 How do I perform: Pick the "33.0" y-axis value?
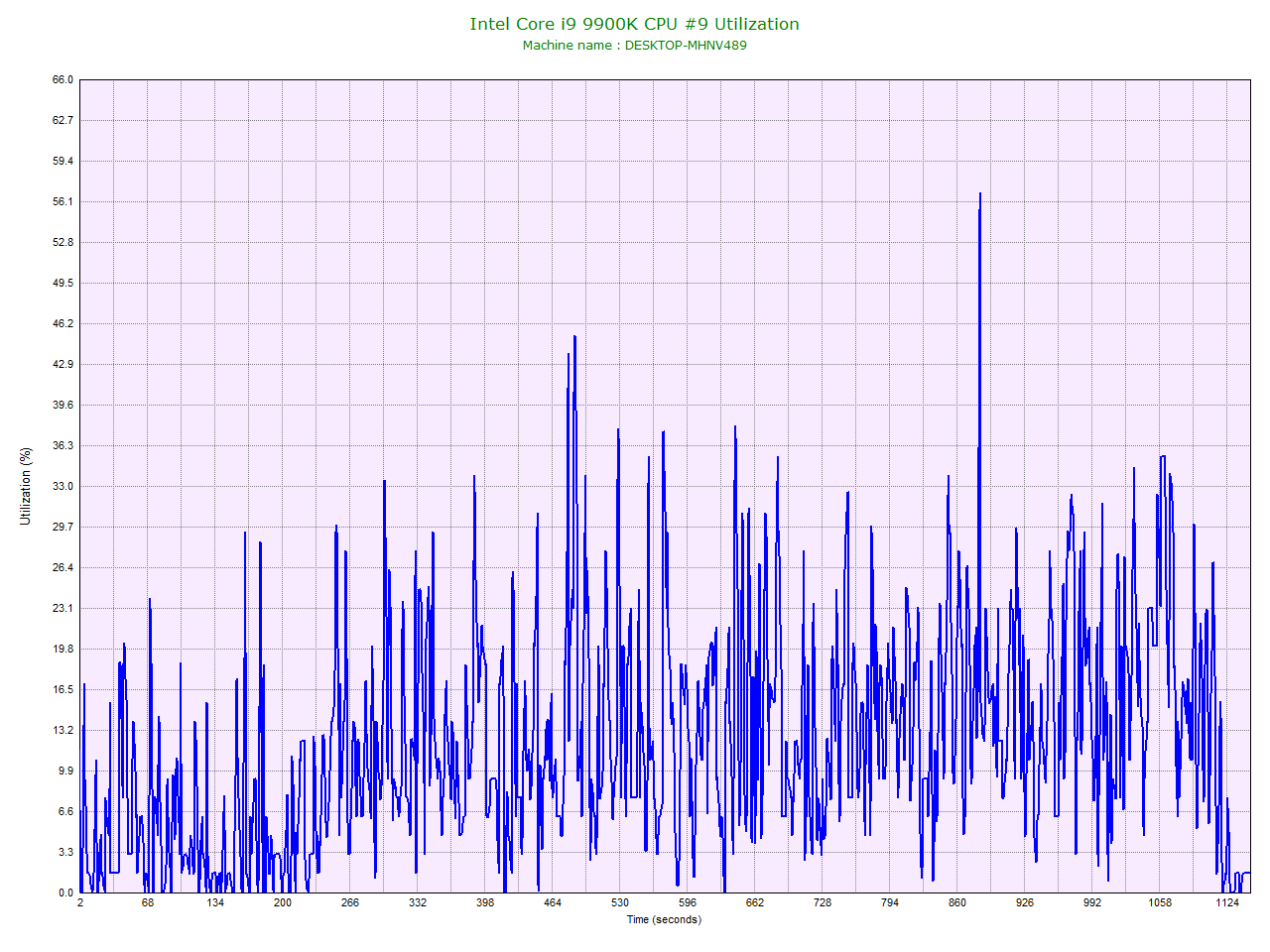click(x=63, y=487)
